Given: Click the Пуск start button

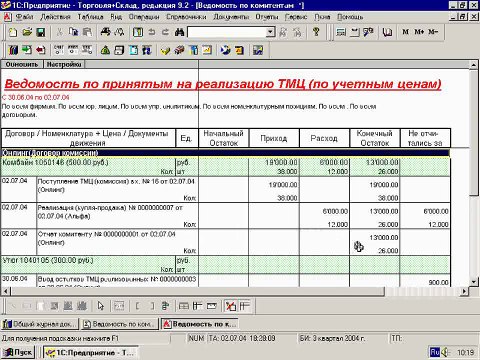Looking at the screenshot, I should pyautogui.click(x=18, y=352).
